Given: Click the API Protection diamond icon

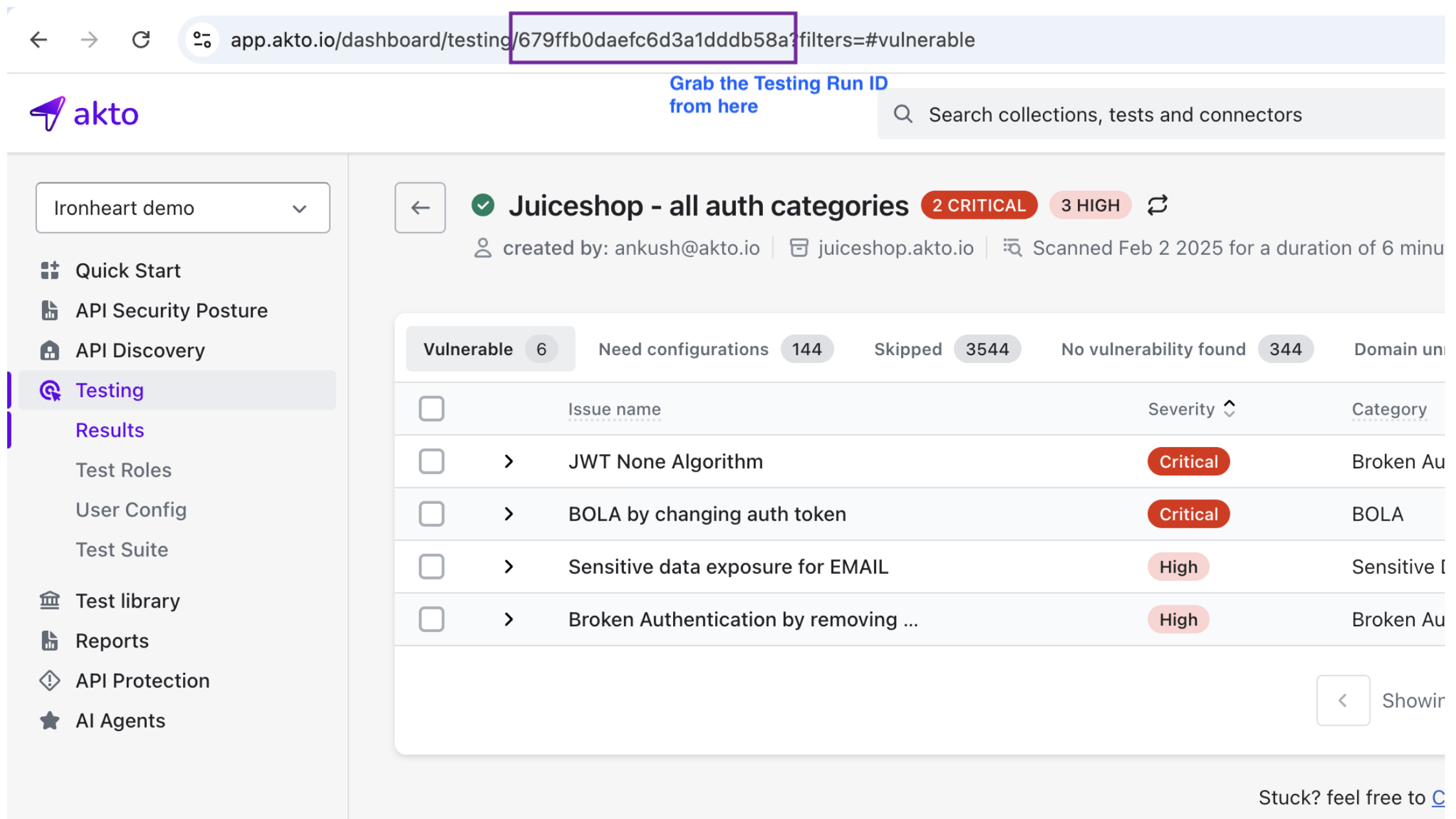Looking at the screenshot, I should tap(50, 681).
